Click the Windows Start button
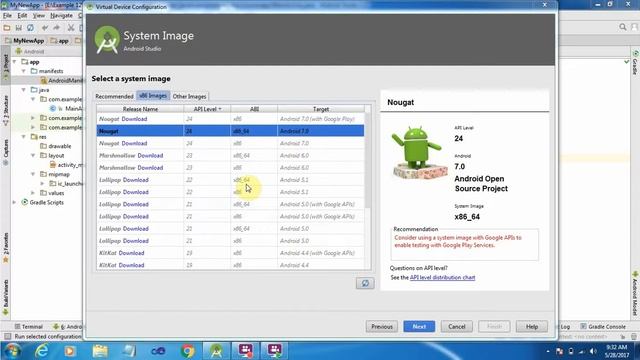Image resolution: width=640 pixels, height=360 pixels. (12, 351)
